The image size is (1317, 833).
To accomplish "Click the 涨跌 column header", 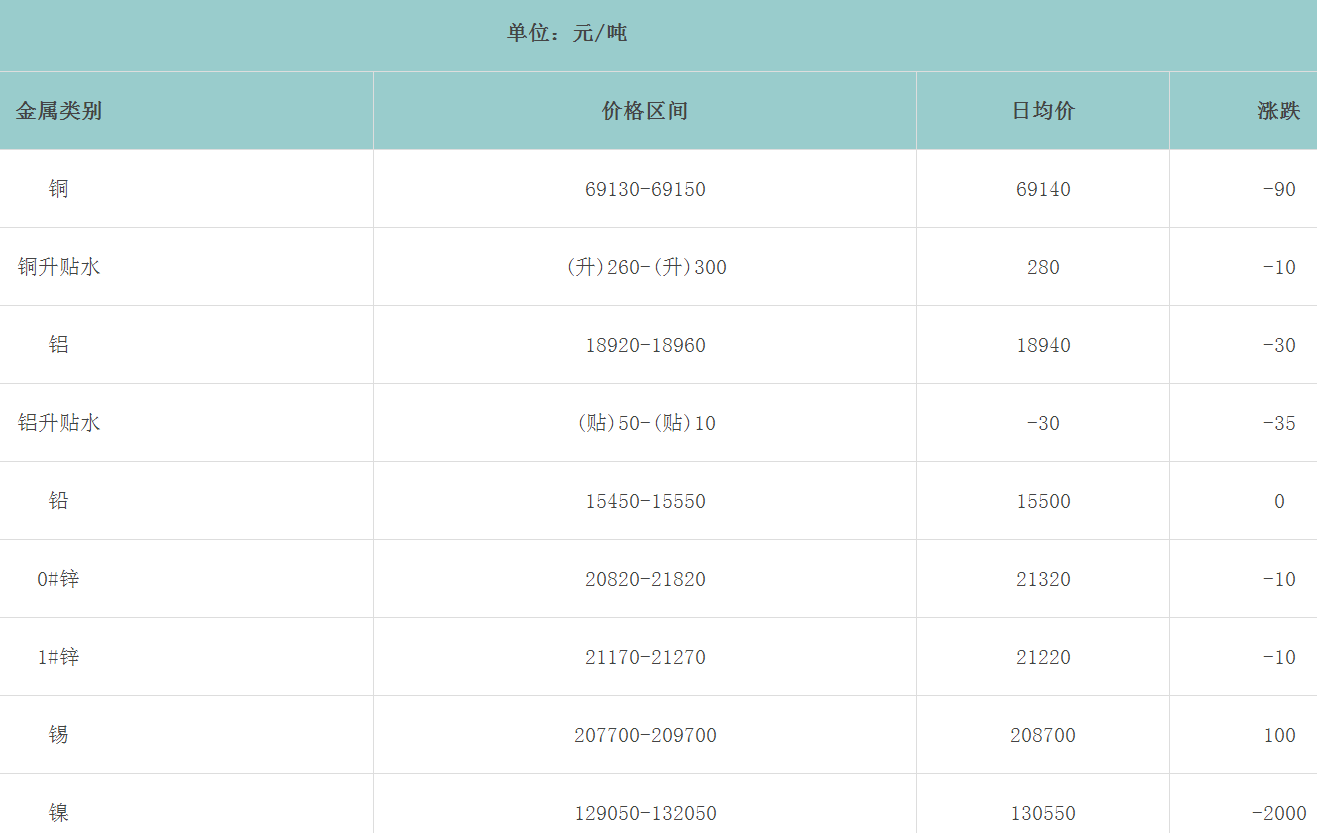I will 1278,111.
